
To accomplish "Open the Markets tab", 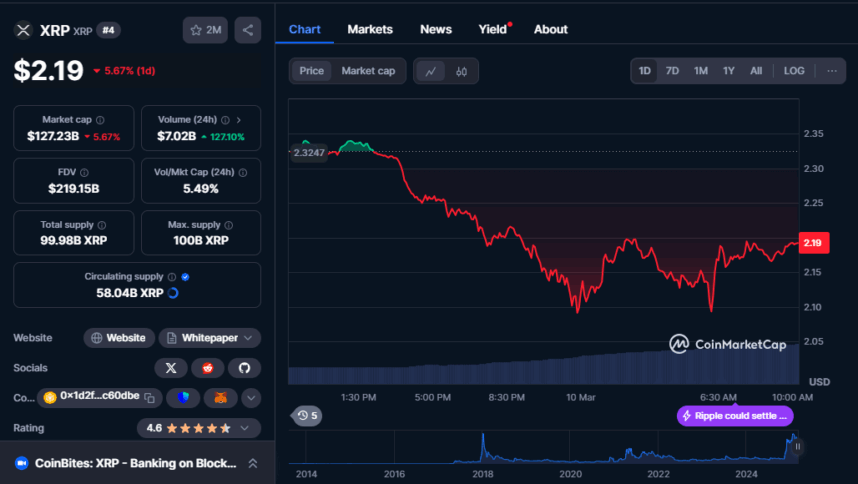I will [370, 30].
